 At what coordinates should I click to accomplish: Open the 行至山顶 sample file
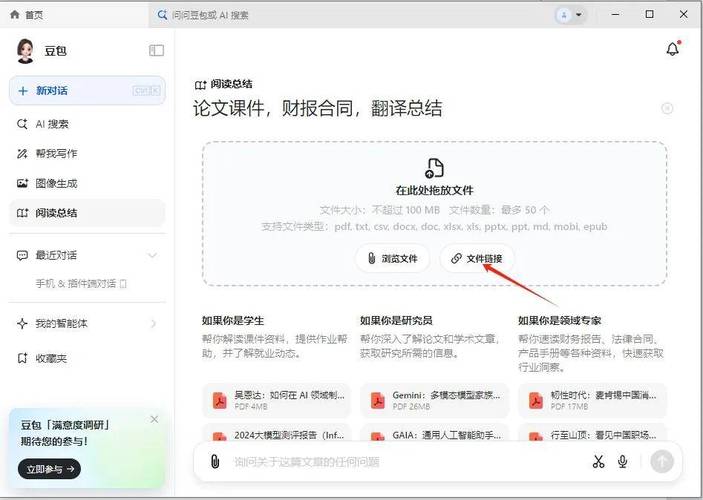pos(593,434)
